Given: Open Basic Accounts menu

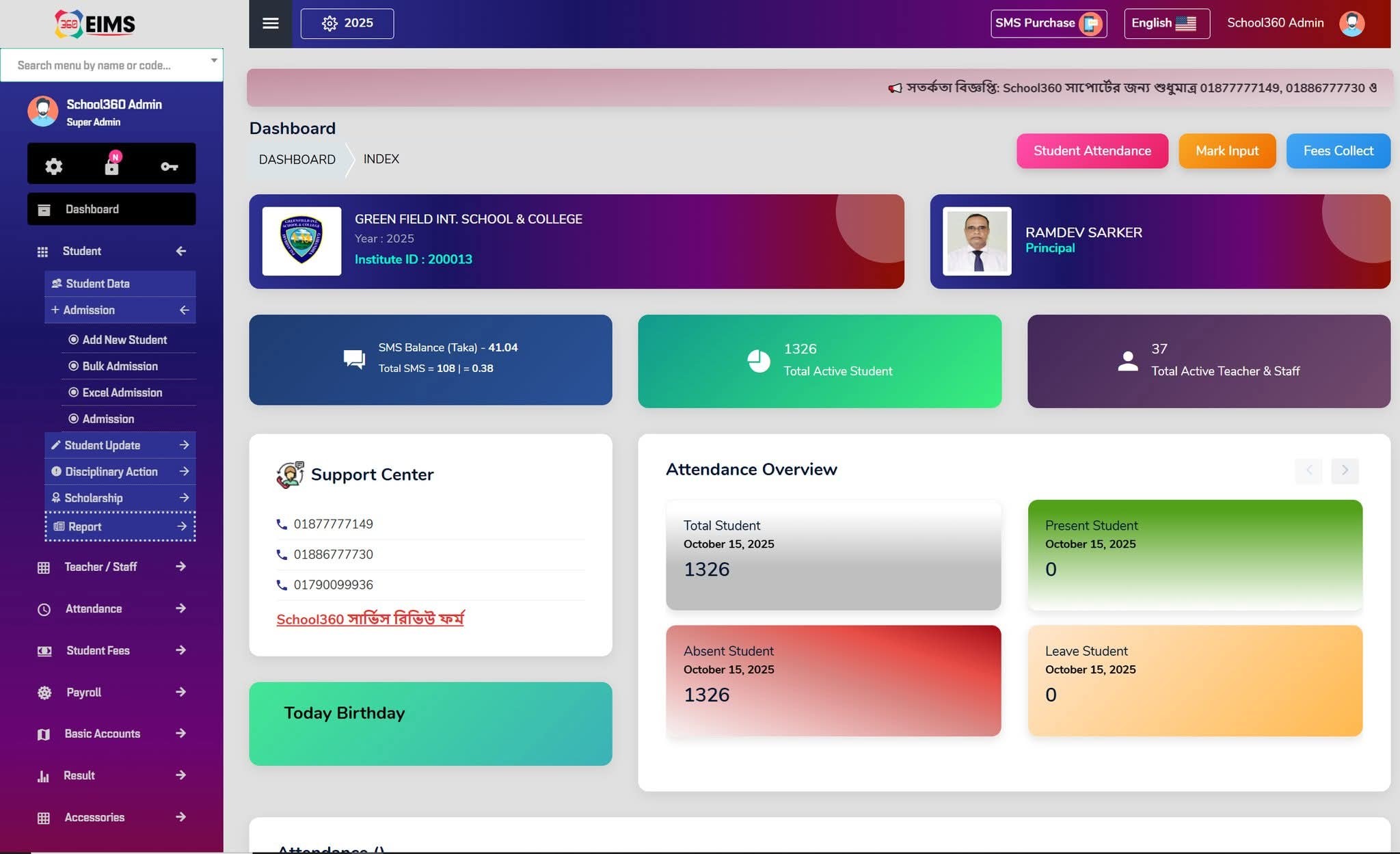Looking at the screenshot, I should 111,734.
